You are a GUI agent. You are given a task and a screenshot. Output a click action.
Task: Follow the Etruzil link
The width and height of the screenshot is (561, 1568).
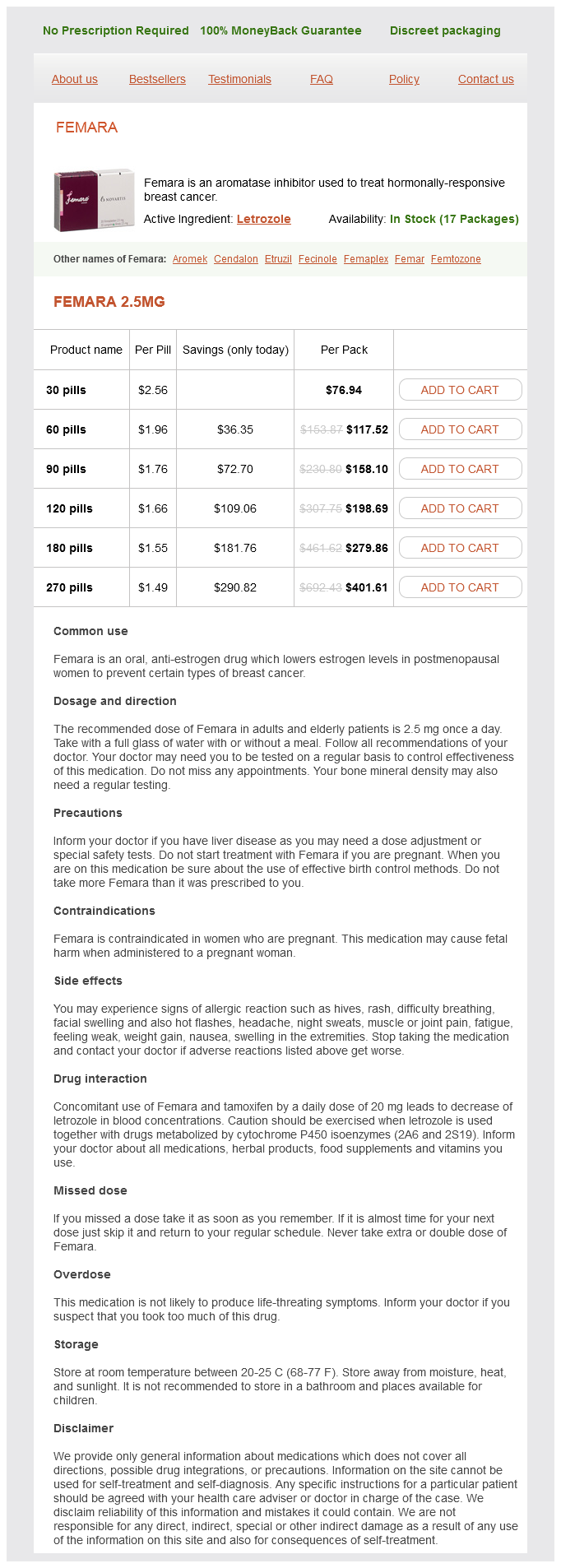[278, 259]
